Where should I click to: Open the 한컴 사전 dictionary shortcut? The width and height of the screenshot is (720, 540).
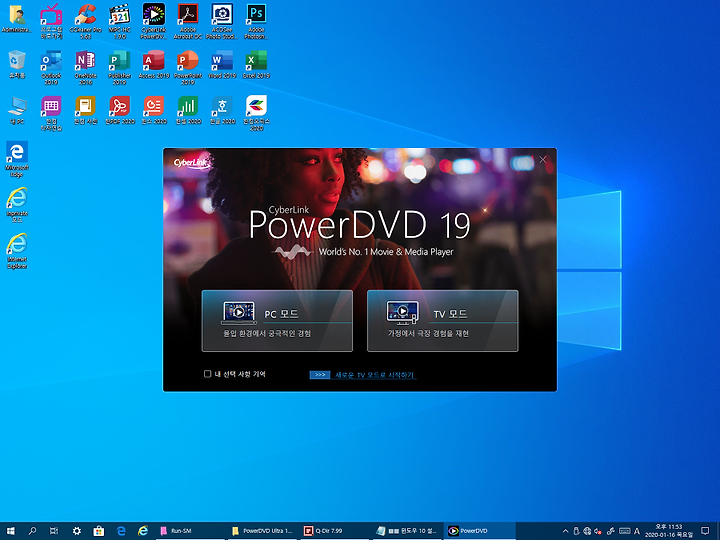point(85,110)
